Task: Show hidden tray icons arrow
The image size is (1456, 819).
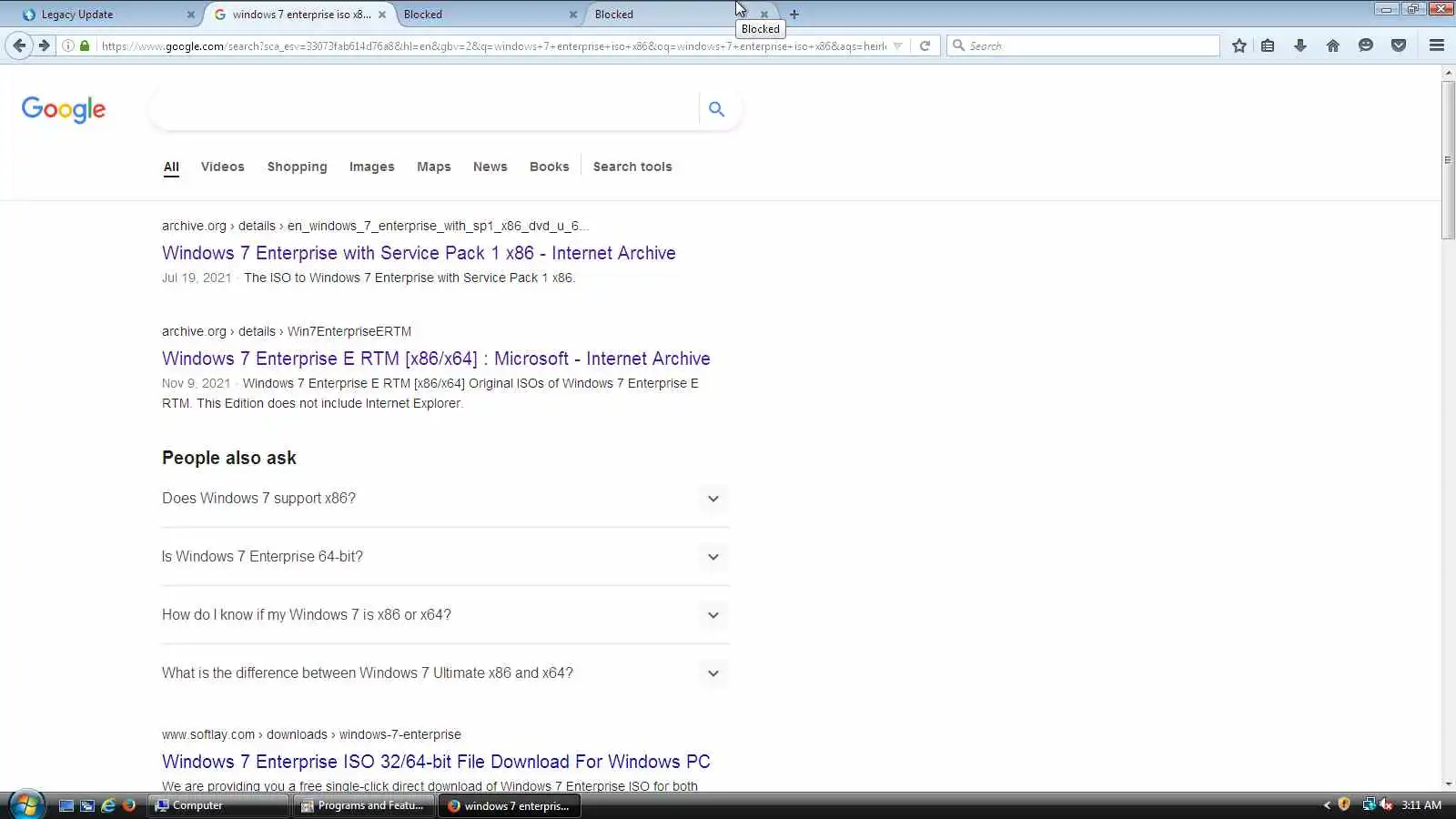Action: pos(1327,805)
